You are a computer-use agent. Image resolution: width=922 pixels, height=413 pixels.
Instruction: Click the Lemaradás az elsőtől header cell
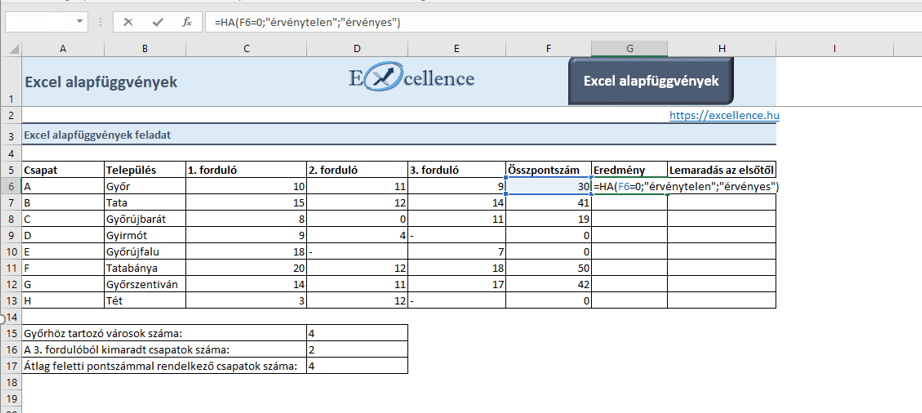721,171
